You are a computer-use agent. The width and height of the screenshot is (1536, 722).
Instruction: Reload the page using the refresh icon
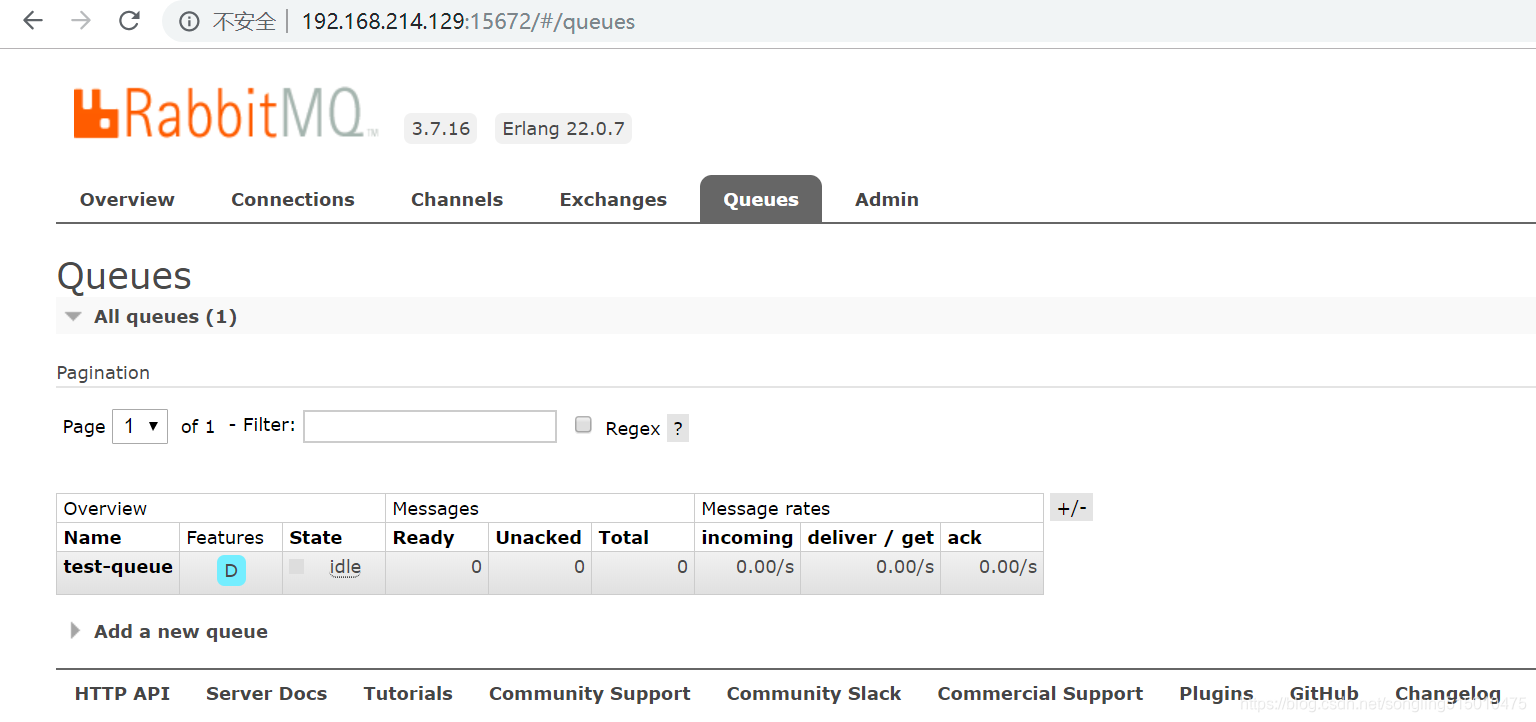click(x=129, y=20)
